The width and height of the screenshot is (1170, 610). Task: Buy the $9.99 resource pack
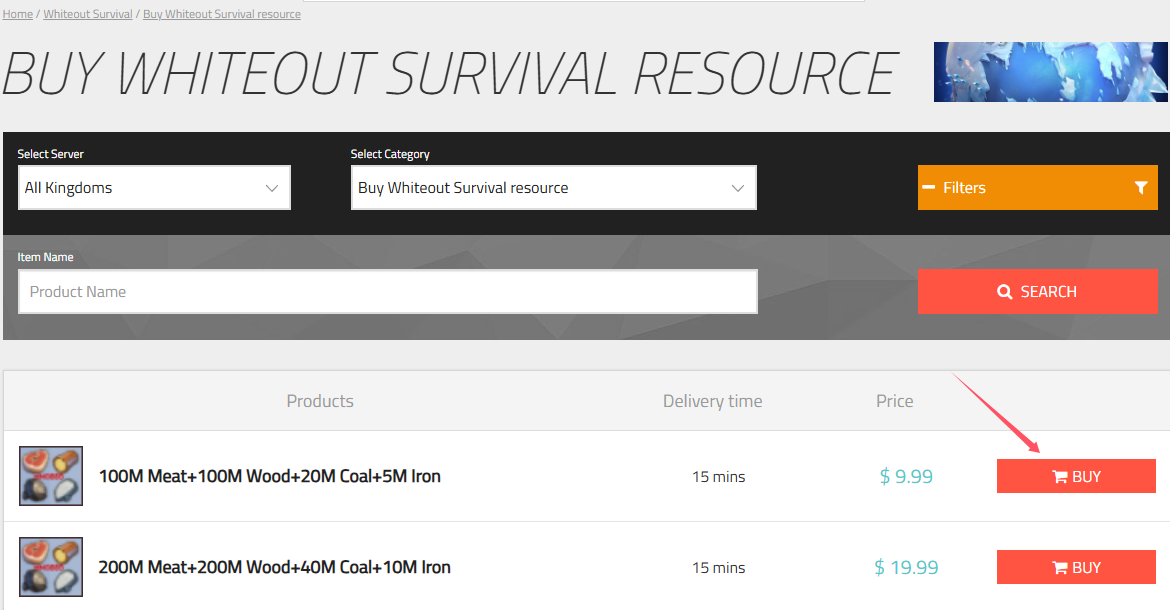click(1076, 477)
